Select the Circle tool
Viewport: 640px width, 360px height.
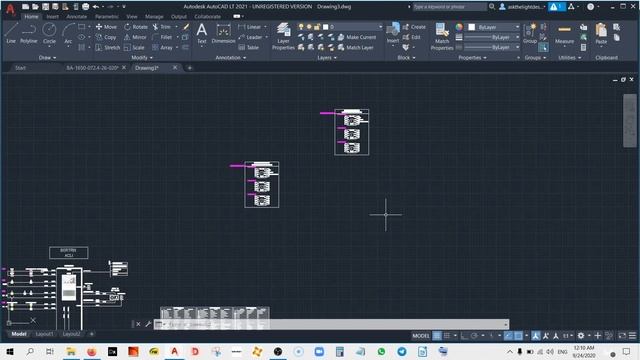[49, 33]
